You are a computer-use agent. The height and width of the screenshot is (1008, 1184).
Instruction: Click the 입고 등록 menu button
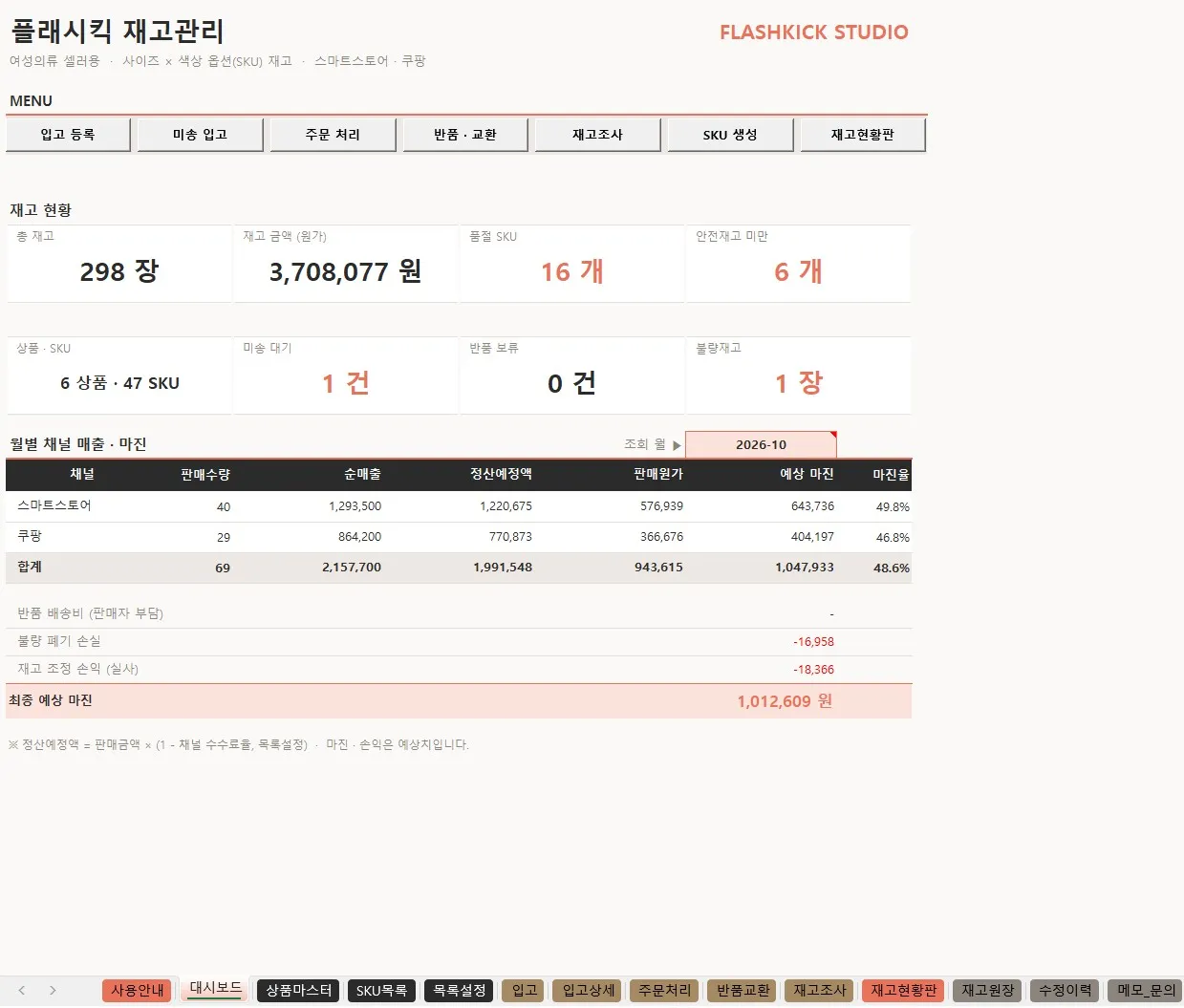68,135
